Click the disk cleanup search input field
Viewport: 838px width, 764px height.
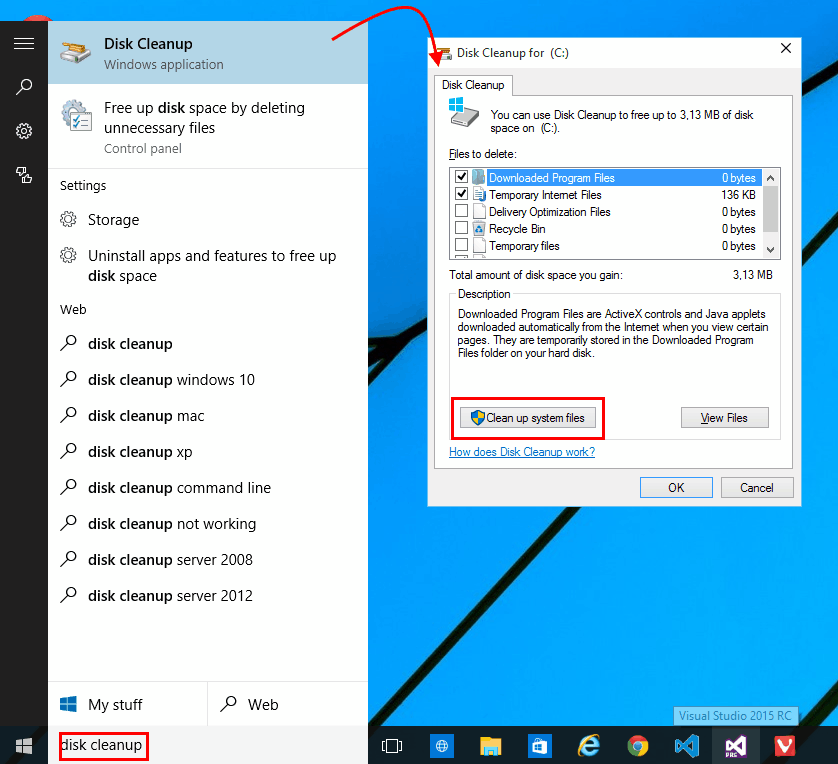pyautogui.click(x=103, y=745)
